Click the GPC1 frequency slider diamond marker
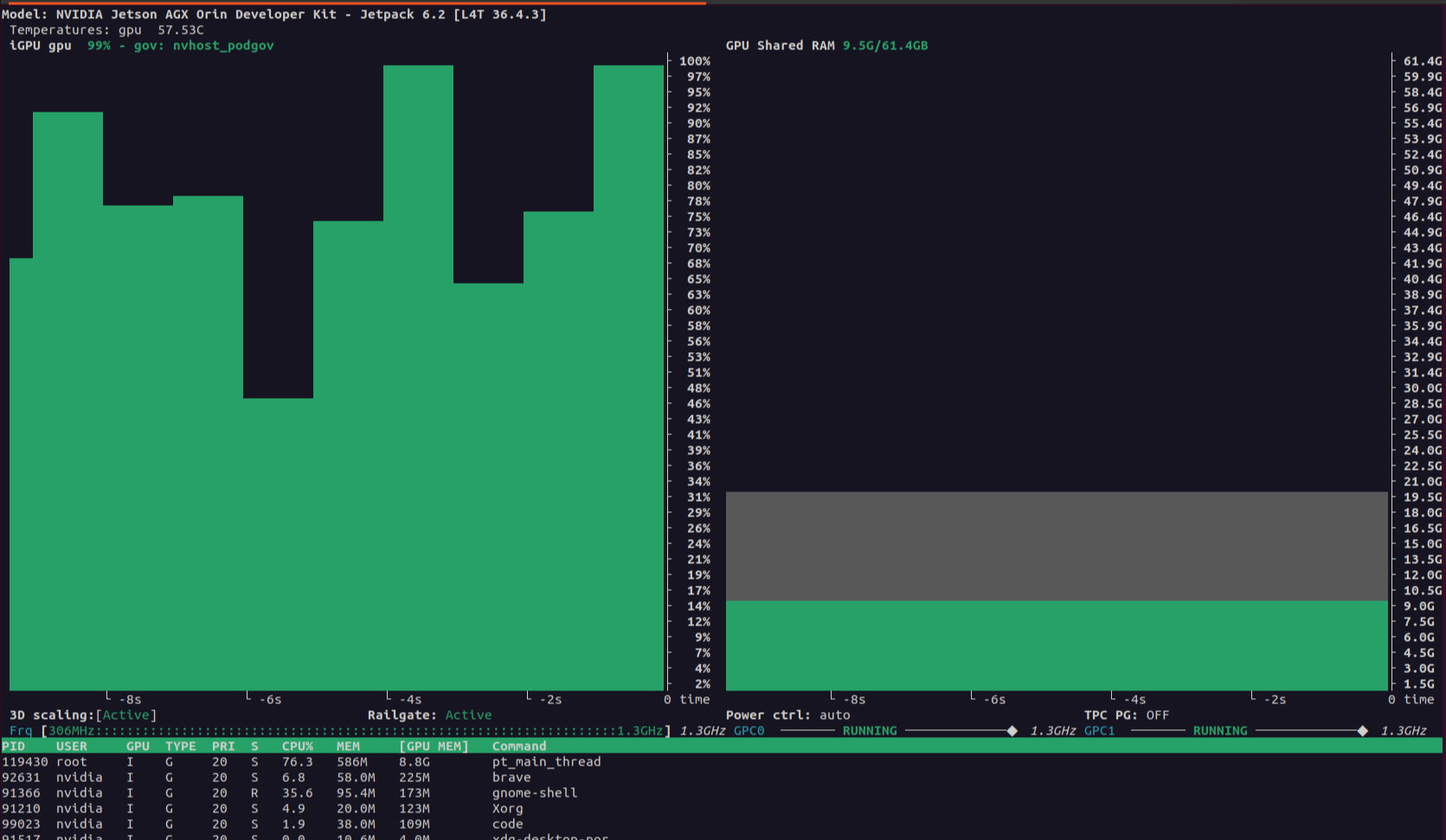This screenshot has width=1446, height=840. point(1363,731)
